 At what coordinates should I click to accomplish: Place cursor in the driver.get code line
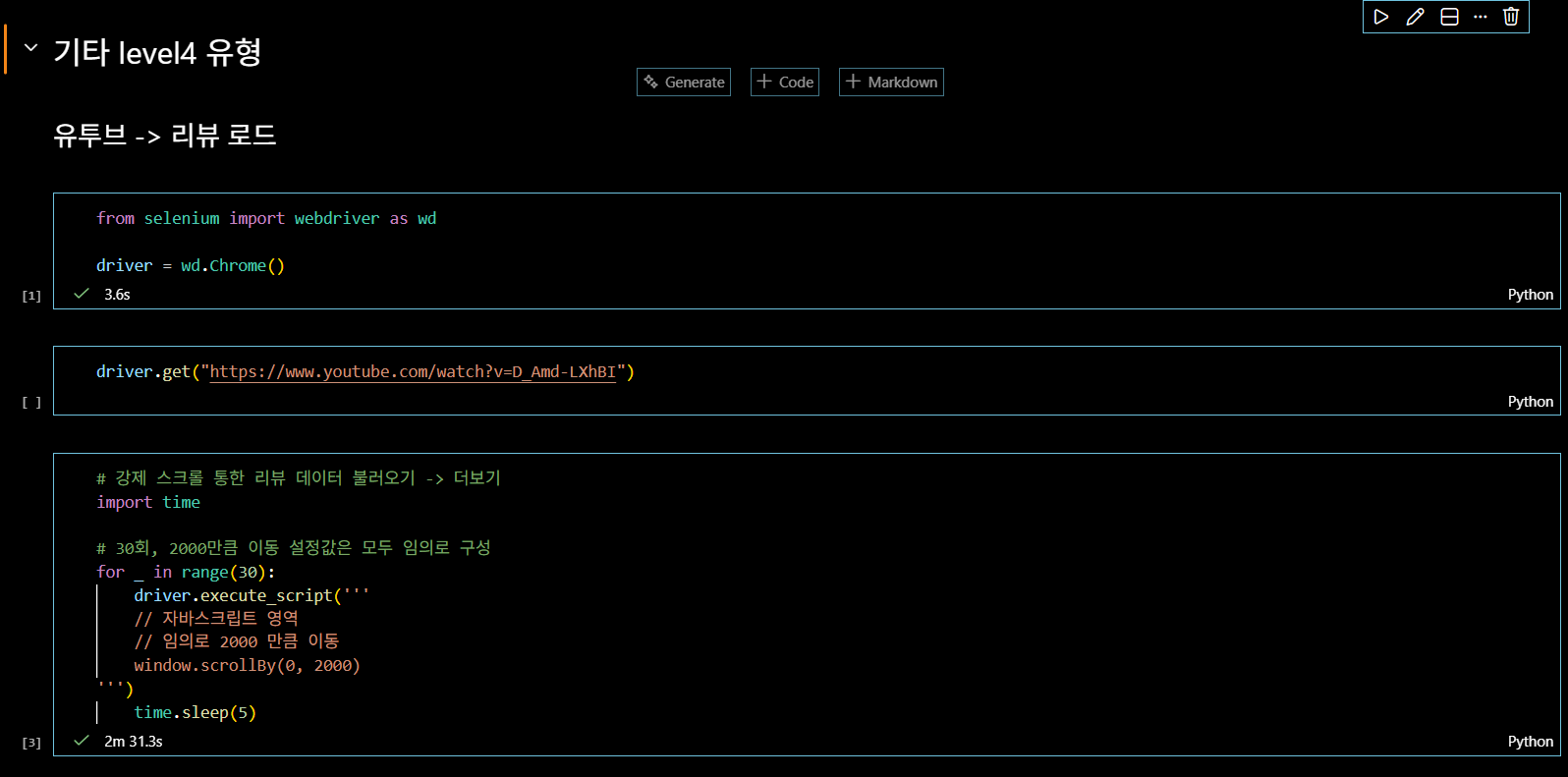[x=365, y=371]
